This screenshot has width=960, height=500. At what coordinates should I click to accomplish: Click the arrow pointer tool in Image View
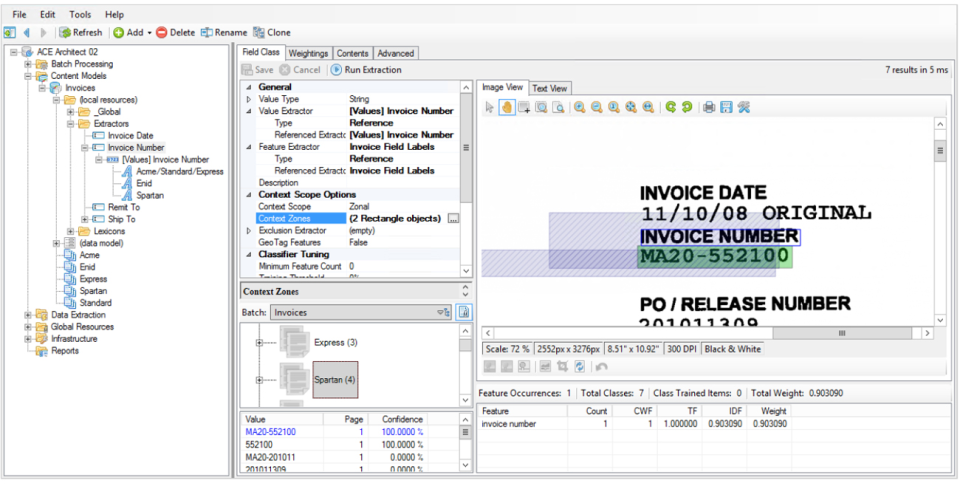[x=490, y=107]
